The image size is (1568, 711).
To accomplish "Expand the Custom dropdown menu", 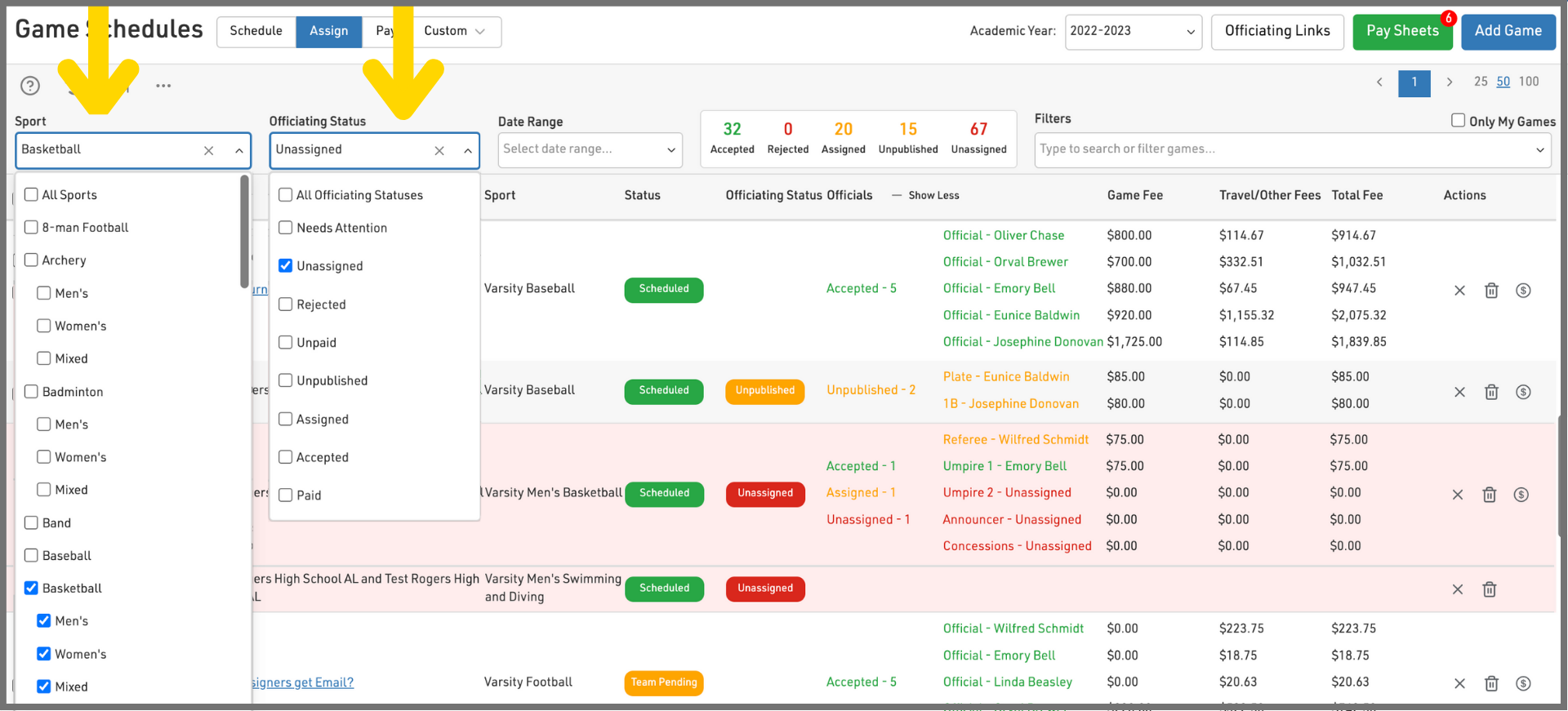I will click(454, 32).
